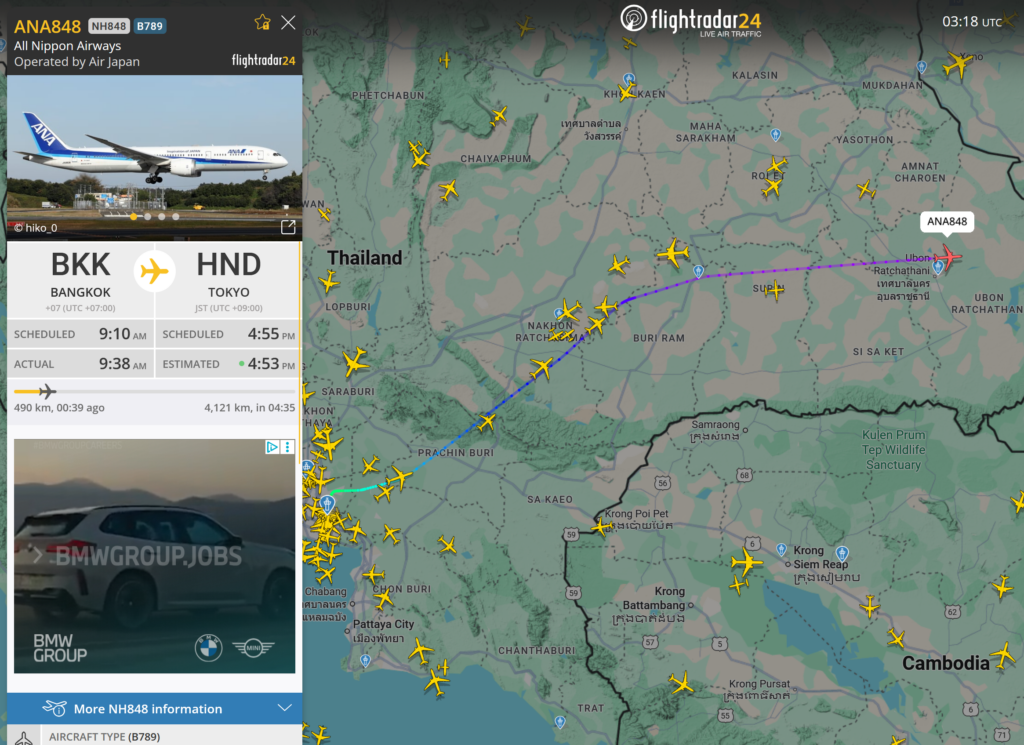Image resolution: width=1024 pixels, height=745 pixels.
Task: Click the flight progress bar plane marker
Action: (x=46, y=391)
